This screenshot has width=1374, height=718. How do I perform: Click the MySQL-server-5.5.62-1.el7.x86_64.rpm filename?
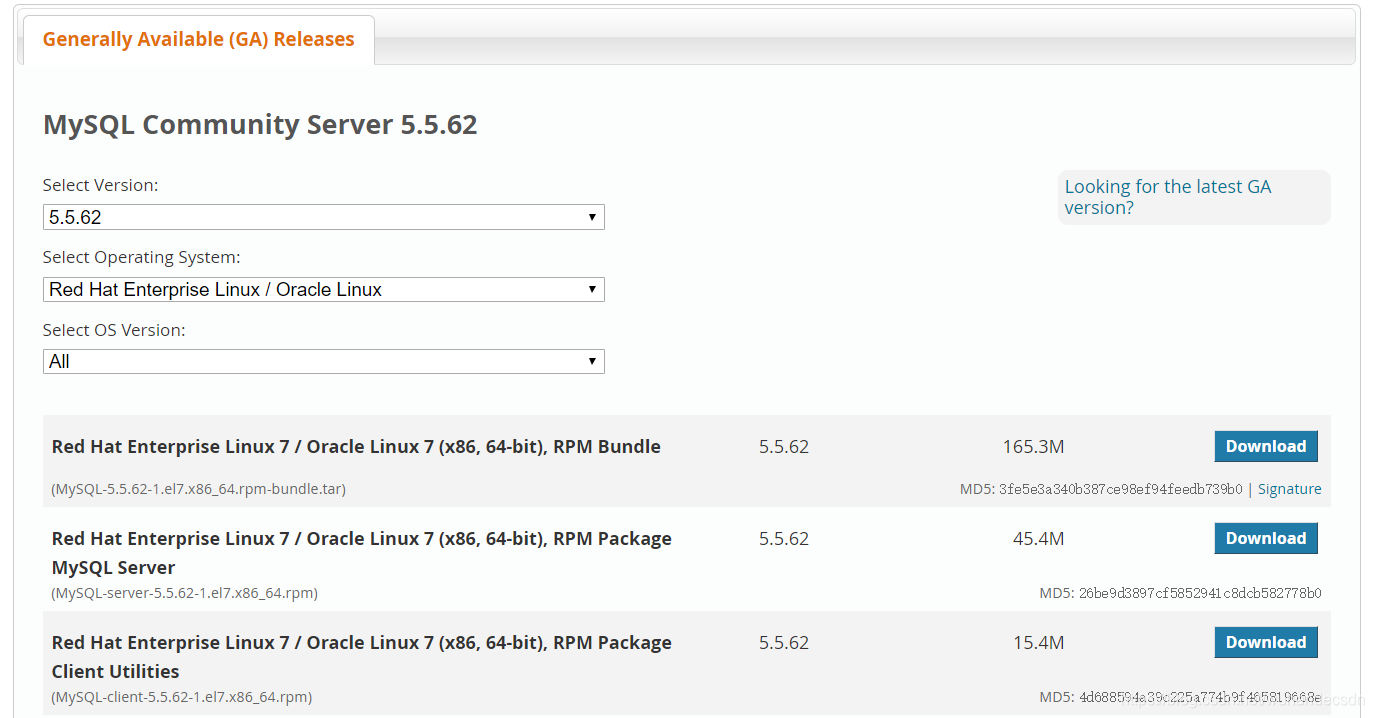coord(185,593)
